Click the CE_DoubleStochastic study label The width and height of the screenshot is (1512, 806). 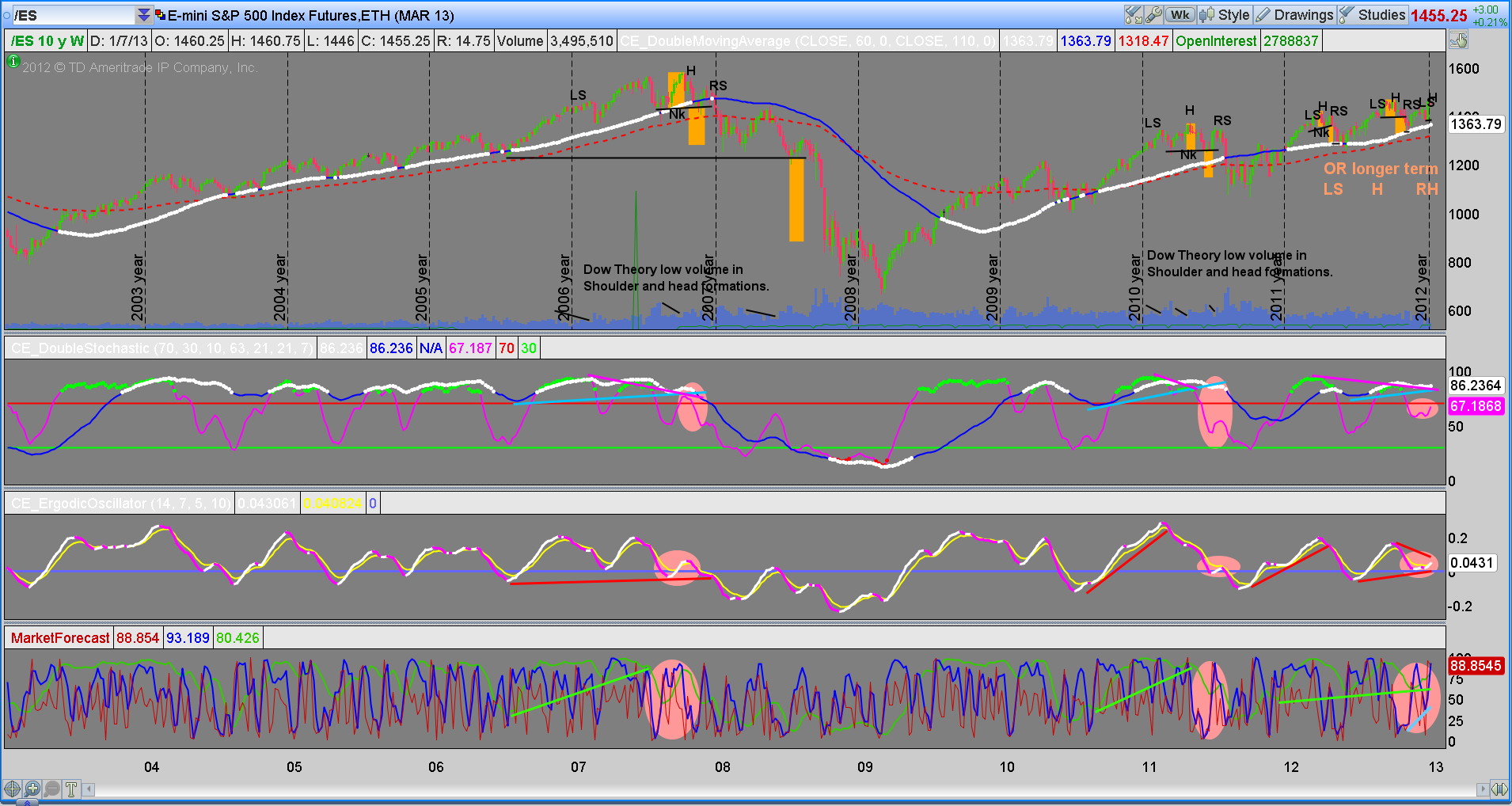tap(162, 348)
